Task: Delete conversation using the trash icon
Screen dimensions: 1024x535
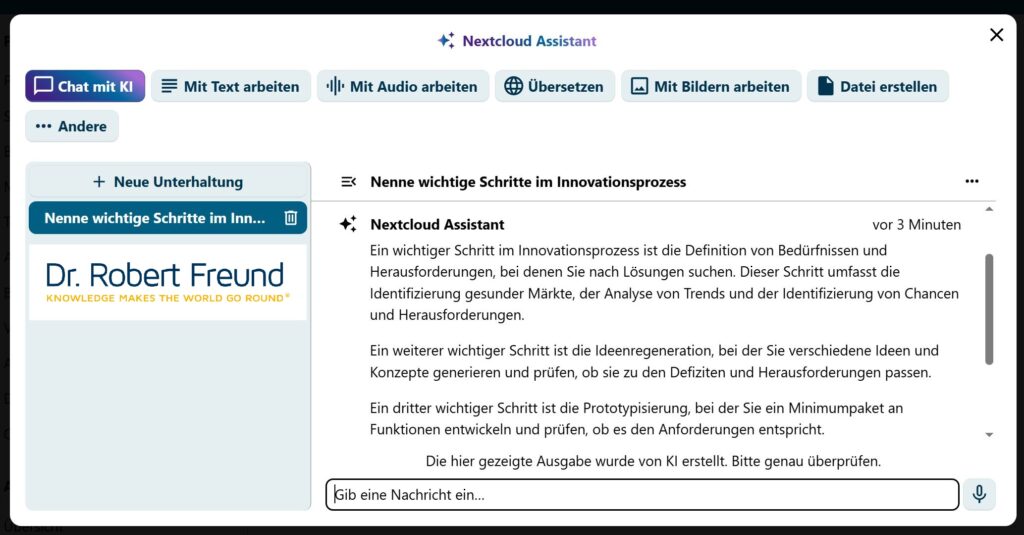Action: coord(291,218)
